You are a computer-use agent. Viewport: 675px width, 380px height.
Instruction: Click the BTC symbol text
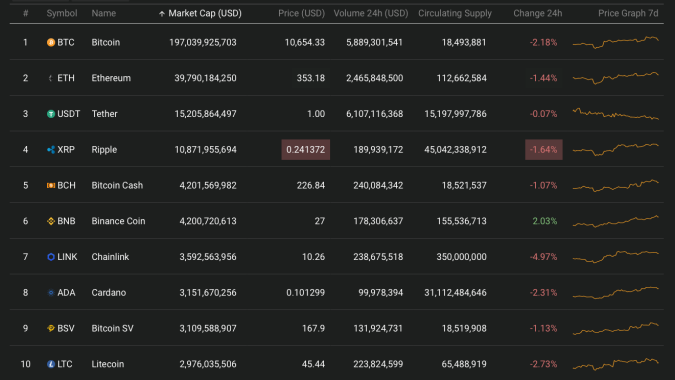click(66, 42)
